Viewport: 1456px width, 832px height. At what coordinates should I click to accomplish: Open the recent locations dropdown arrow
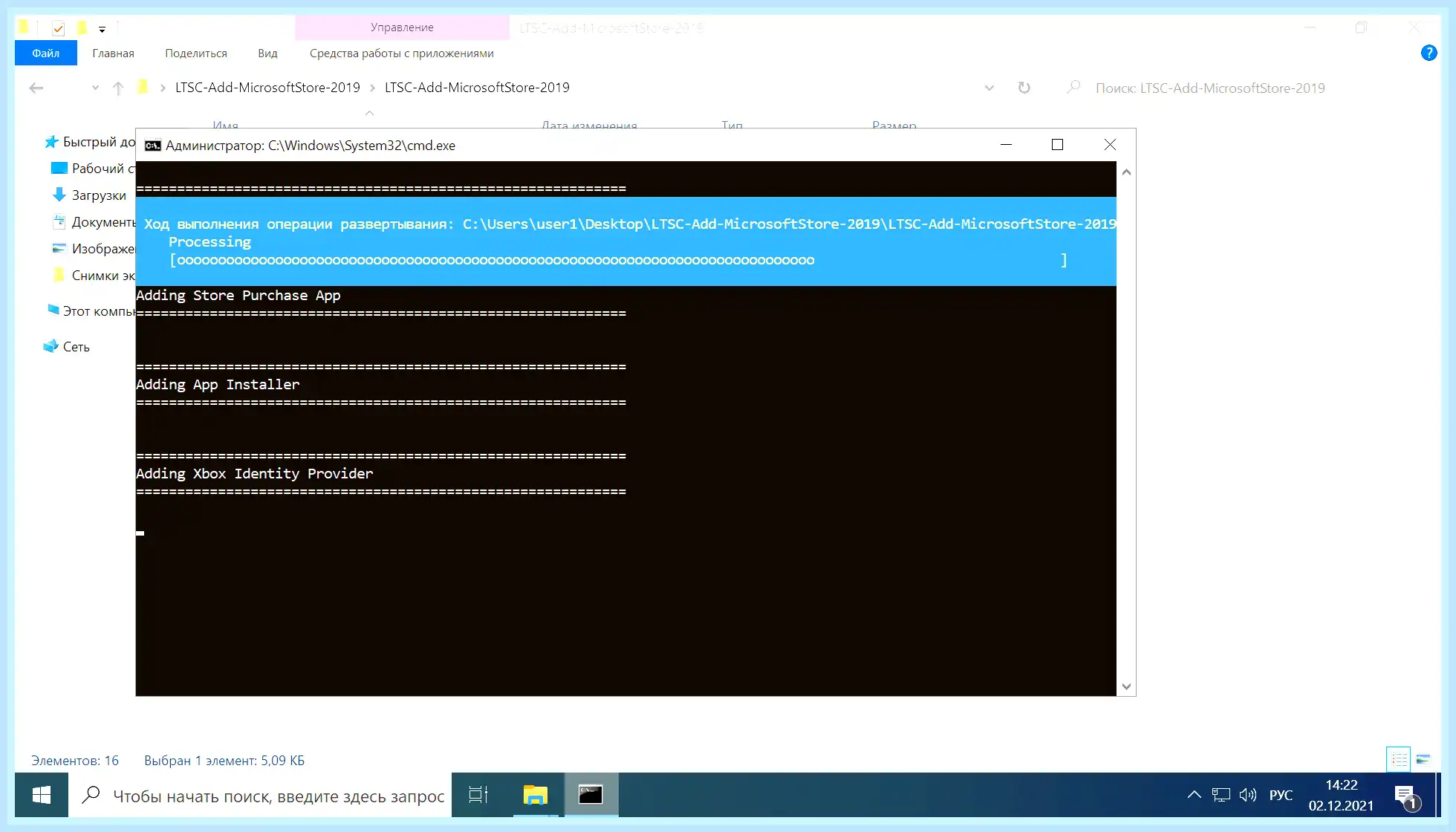(95, 88)
